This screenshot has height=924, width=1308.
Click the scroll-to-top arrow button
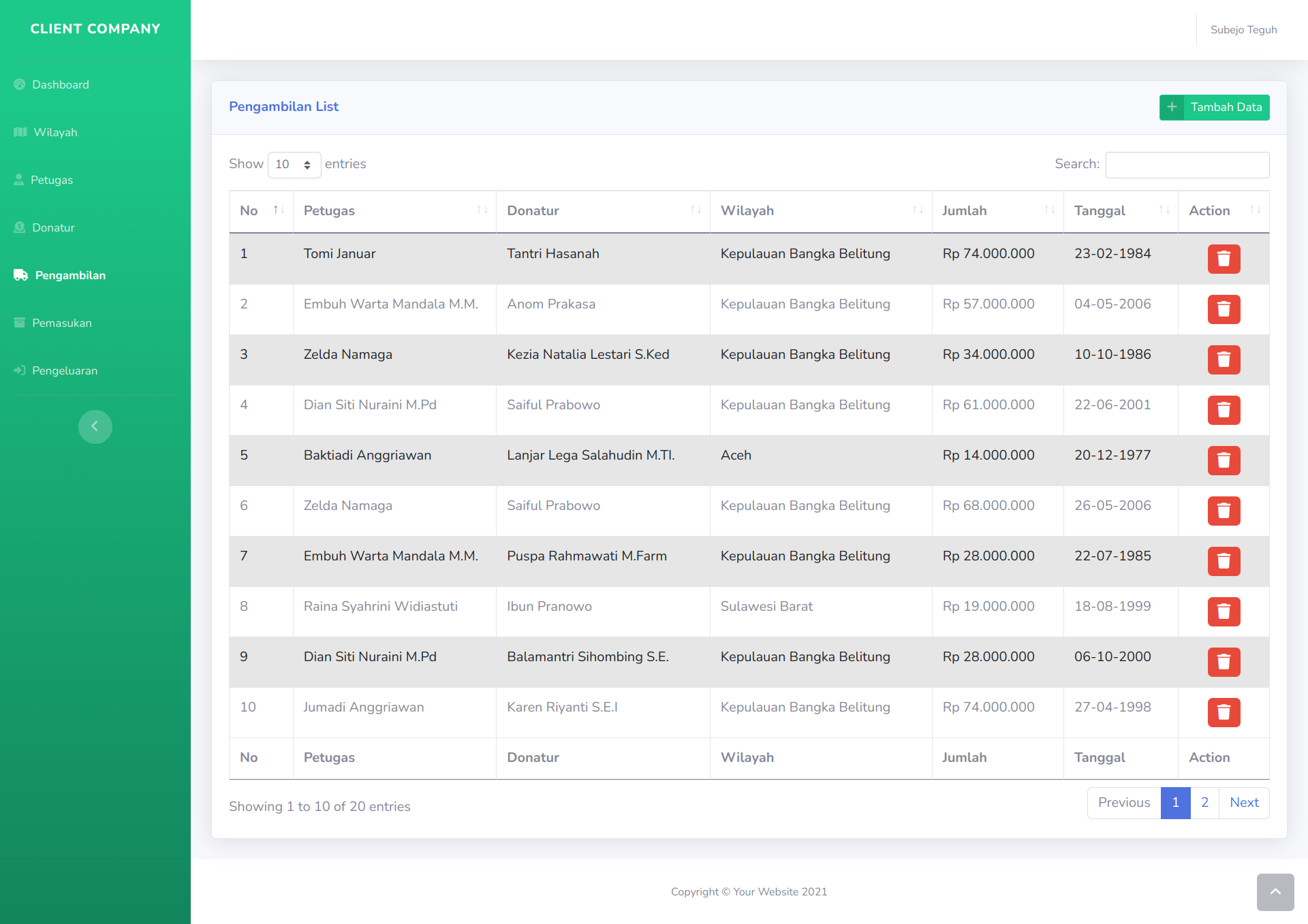(x=1275, y=891)
